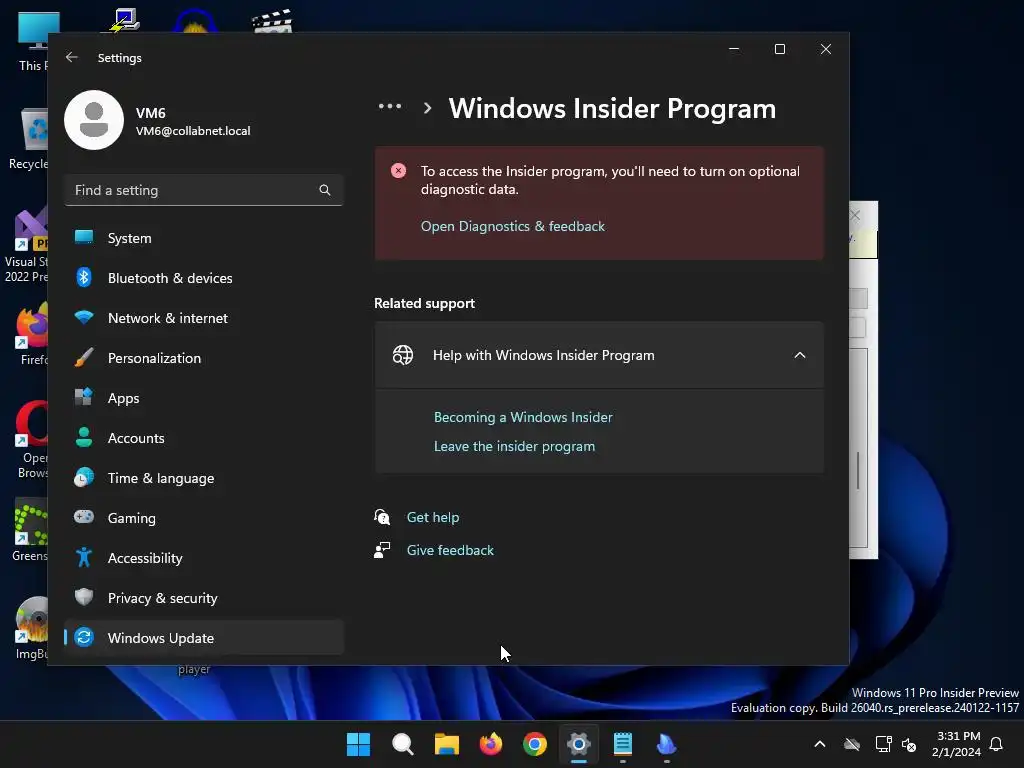Click the muted volume tray icon

(908, 744)
